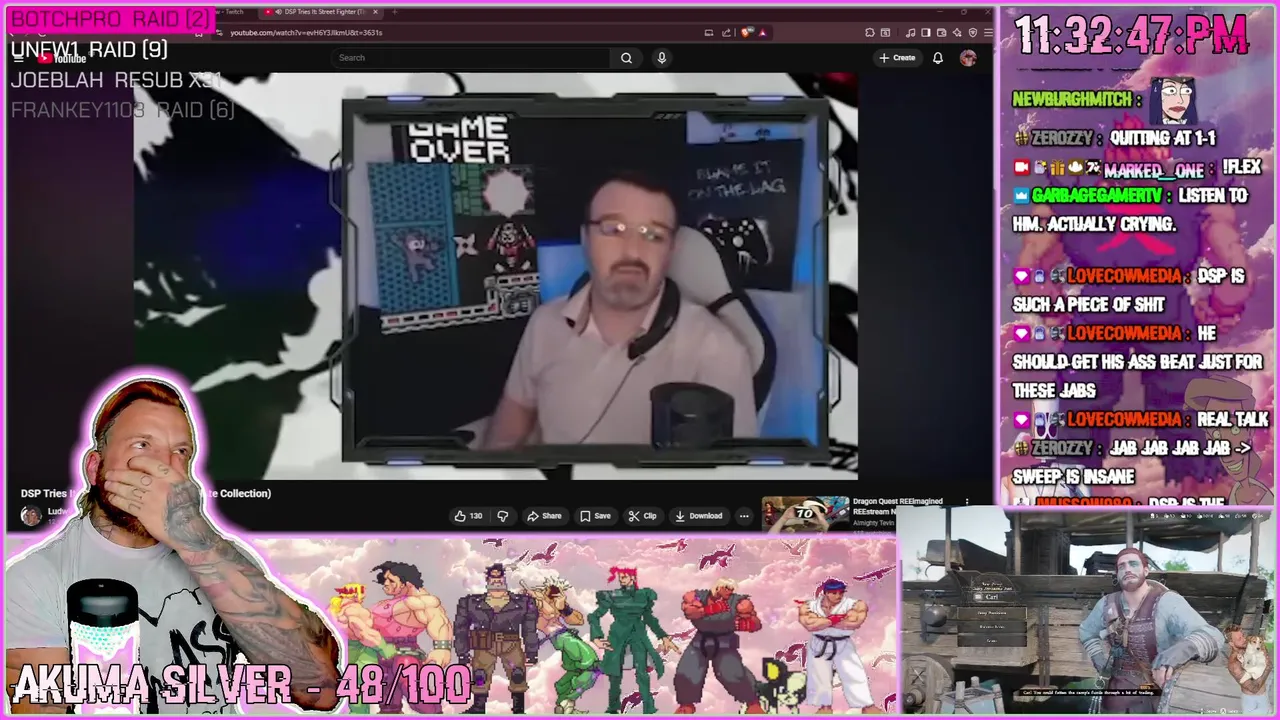Click the 'BOTCHPRO RAID (2)' alert text
Image resolution: width=1280 pixels, height=720 pixels.
(x=110, y=19)
